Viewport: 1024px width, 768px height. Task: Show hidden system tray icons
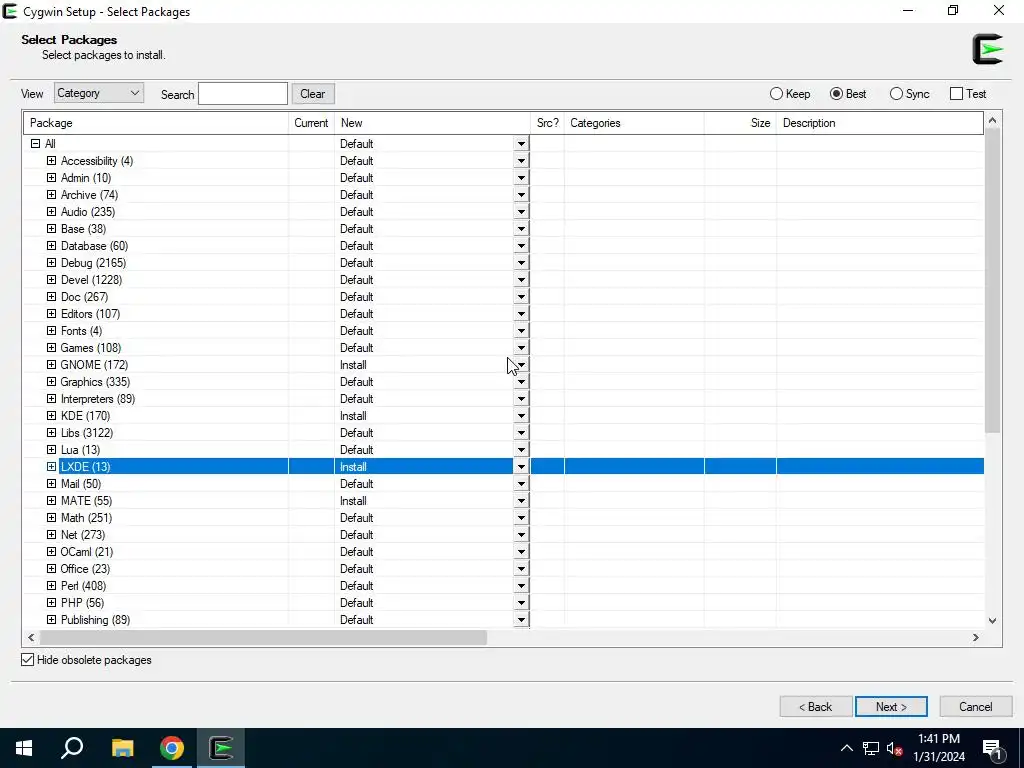tap(846, 748)
